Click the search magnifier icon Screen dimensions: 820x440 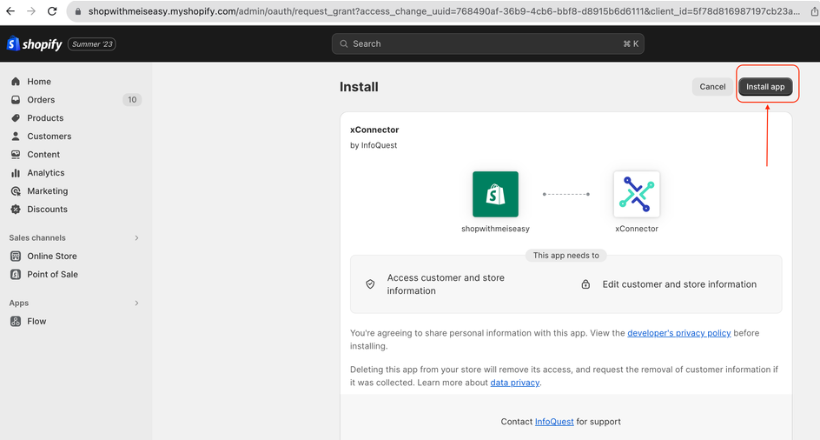344,44
